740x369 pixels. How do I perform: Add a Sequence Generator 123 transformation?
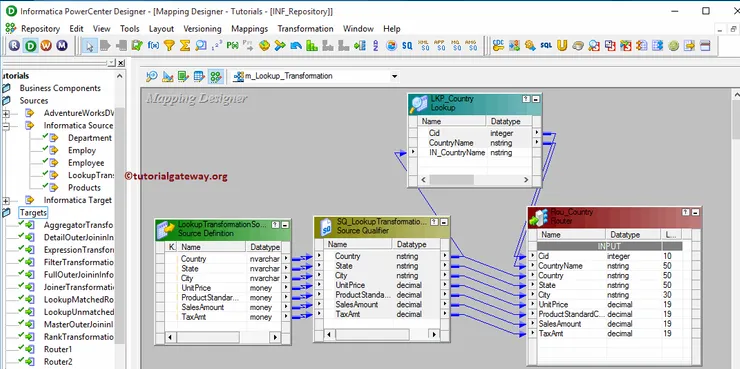point(217,46)
